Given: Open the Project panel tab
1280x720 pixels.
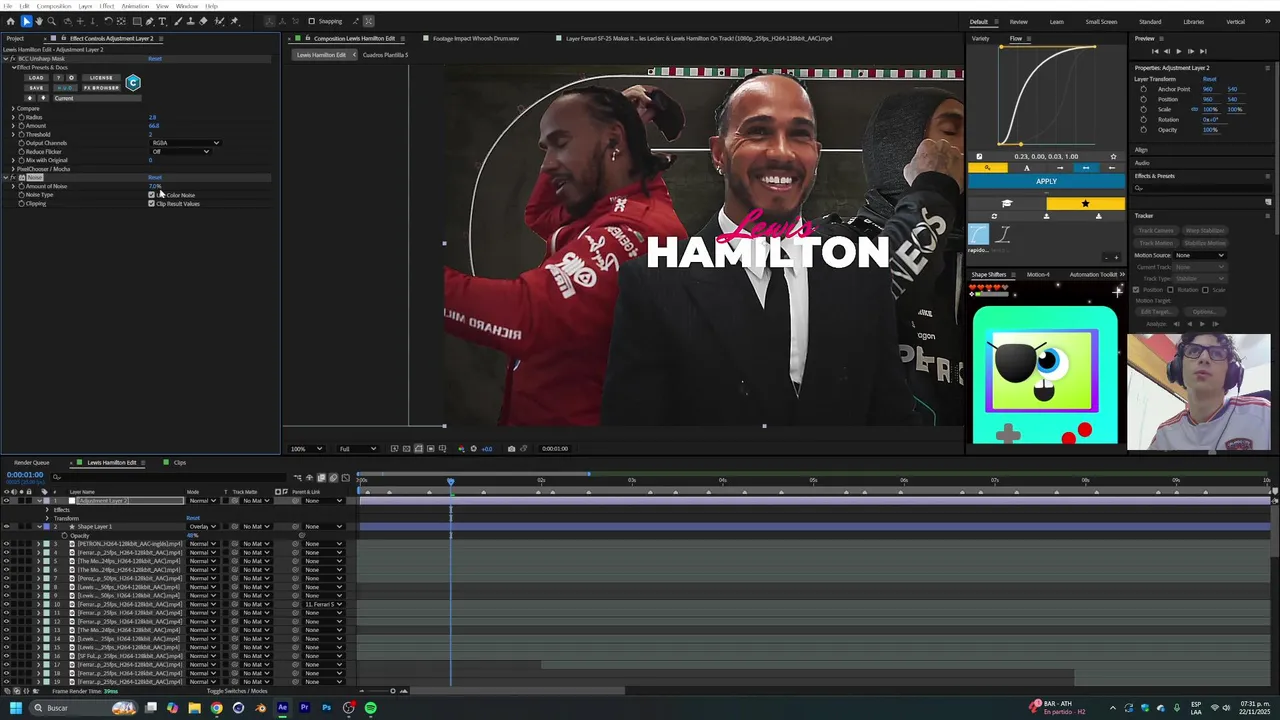Looking at the screenshot, I should [x=15, y=39].
